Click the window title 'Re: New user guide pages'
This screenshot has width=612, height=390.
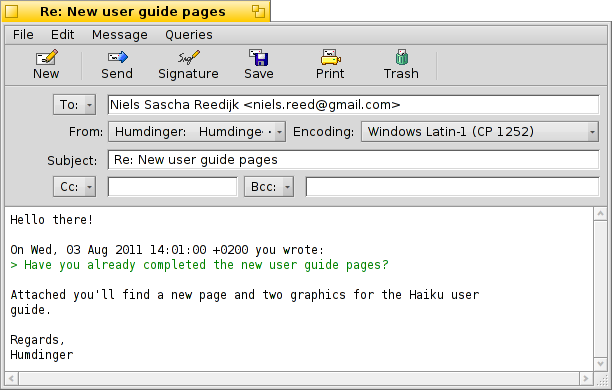tap(133, 12)
